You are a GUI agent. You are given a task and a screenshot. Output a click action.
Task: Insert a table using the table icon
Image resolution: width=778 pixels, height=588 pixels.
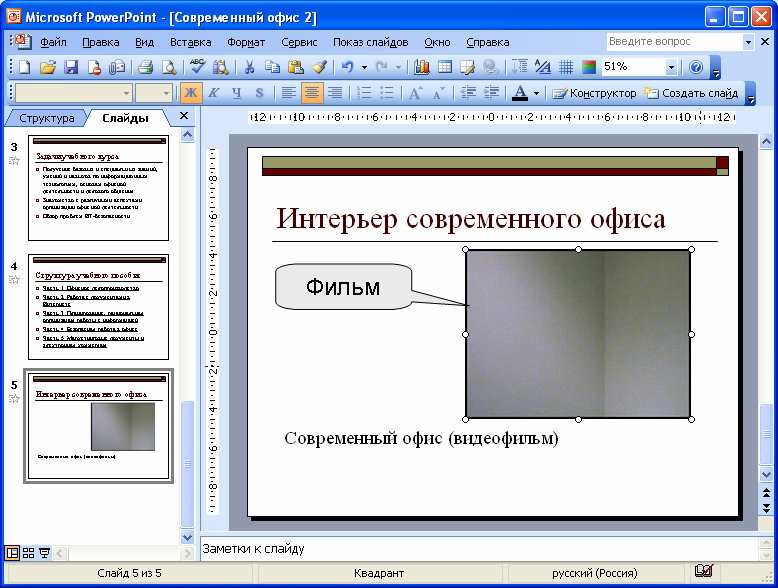(445, 67)
